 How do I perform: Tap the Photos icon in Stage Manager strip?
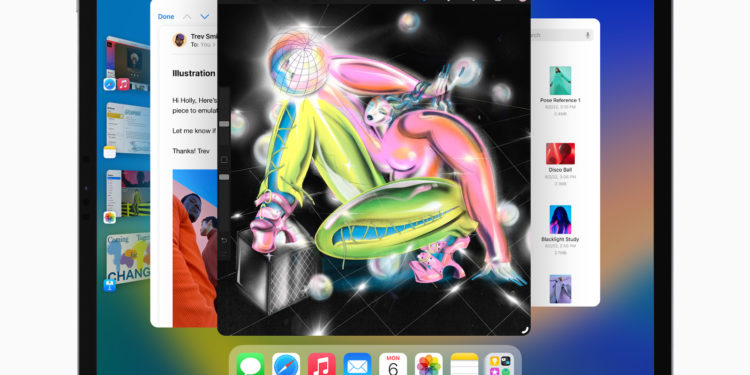(x=110, y=217)
